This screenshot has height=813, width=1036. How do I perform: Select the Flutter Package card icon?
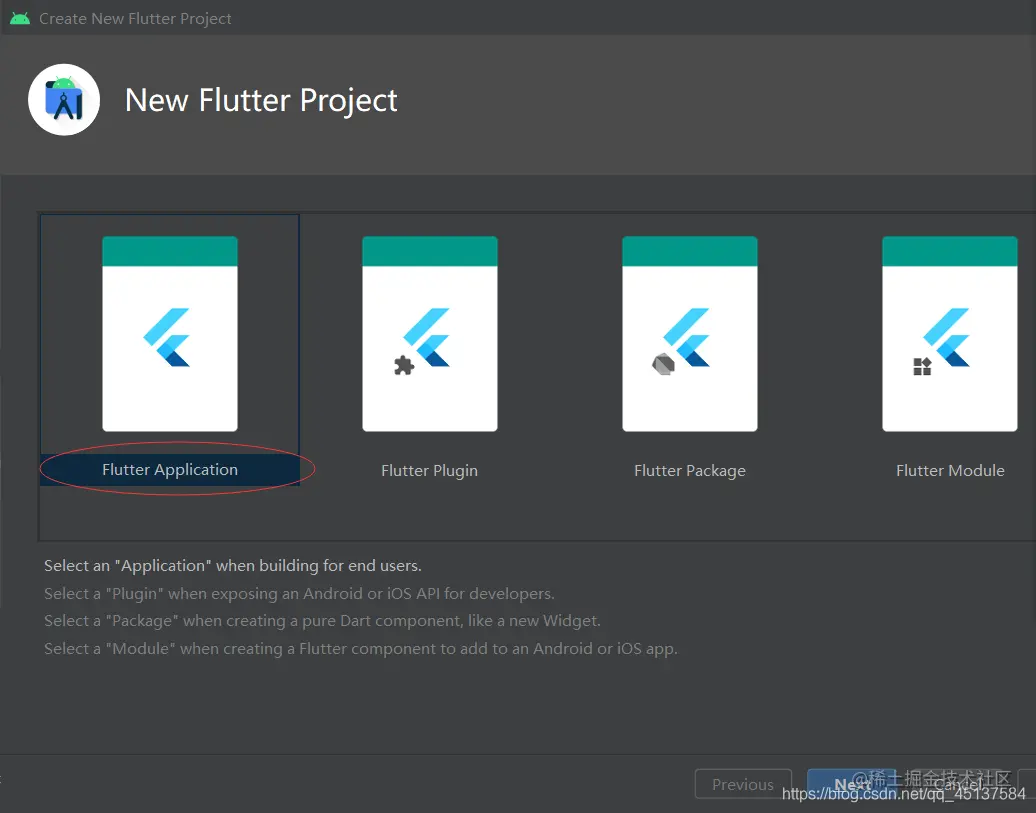click(x=690, y=334)
